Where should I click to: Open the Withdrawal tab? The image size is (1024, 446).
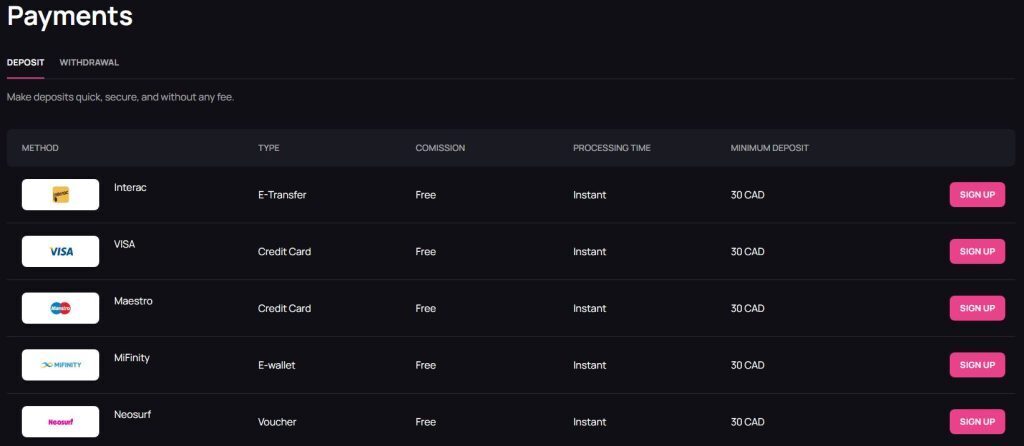point(89,63)
